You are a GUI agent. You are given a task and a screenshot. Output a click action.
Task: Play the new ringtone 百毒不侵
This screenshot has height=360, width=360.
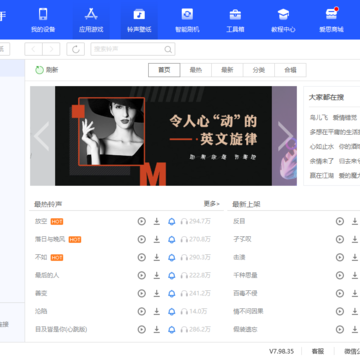pos(340,293)
